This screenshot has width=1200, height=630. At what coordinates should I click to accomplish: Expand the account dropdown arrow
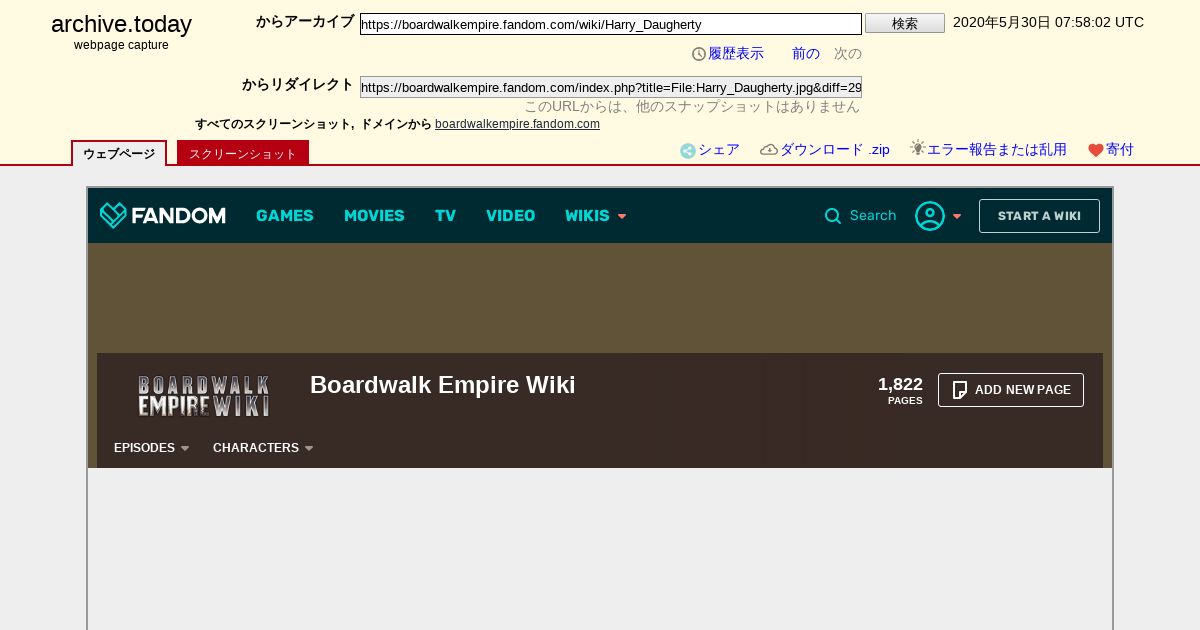(x=957, y=216)
